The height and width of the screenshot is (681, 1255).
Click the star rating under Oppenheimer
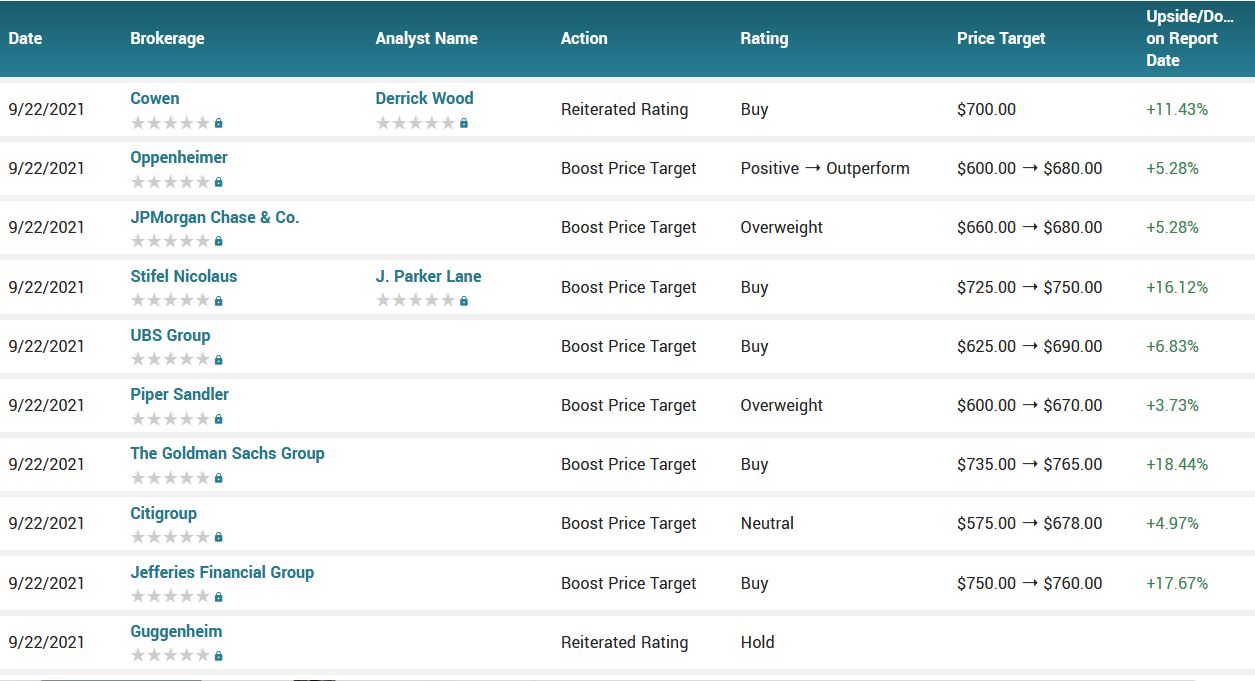tap(171, 182)
